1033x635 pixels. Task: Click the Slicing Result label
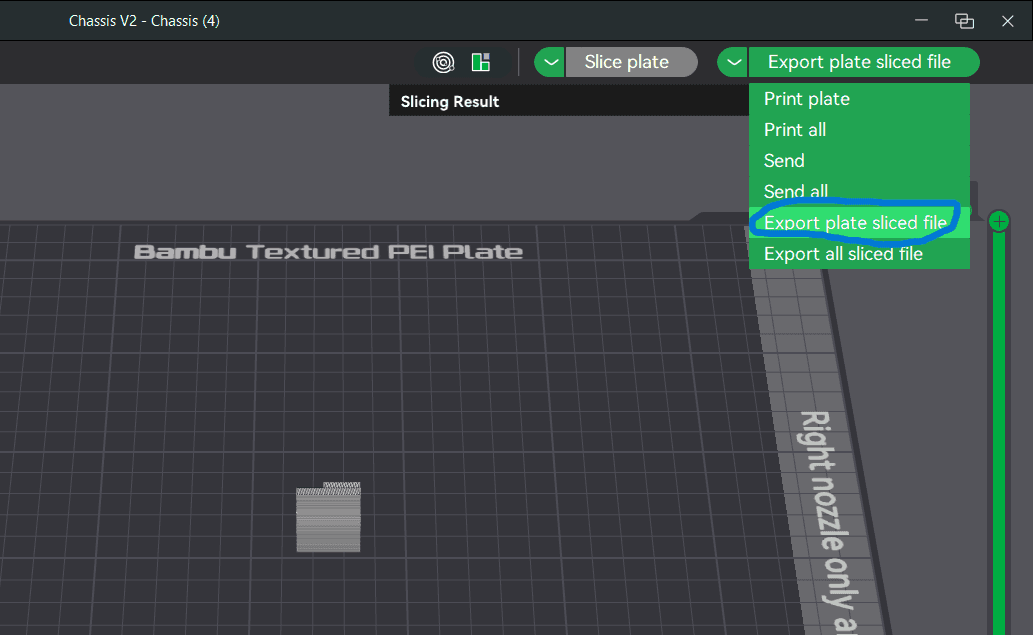pyautogui.click(x=450, y=101)
